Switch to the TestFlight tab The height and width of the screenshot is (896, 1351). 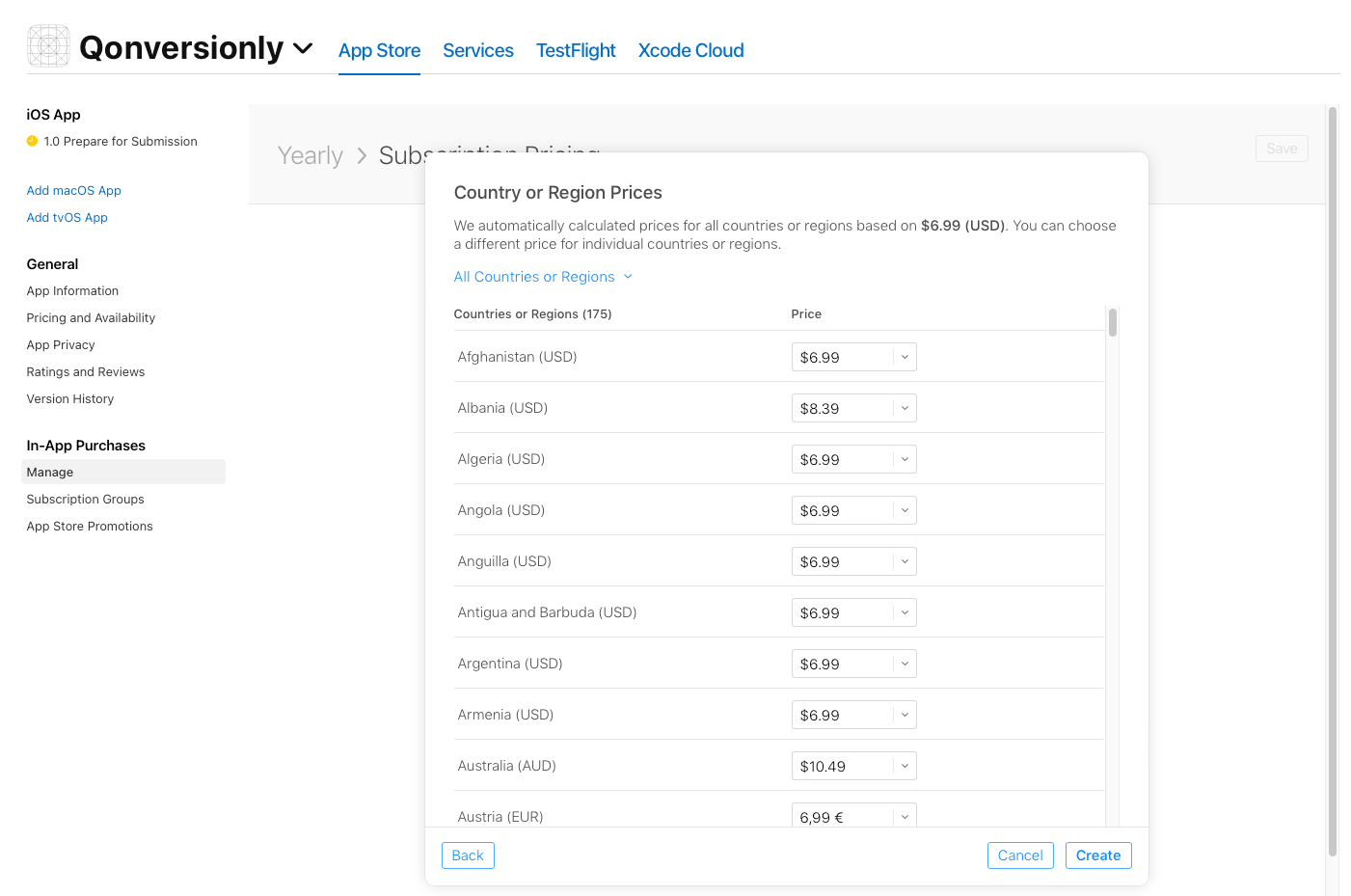576,50
